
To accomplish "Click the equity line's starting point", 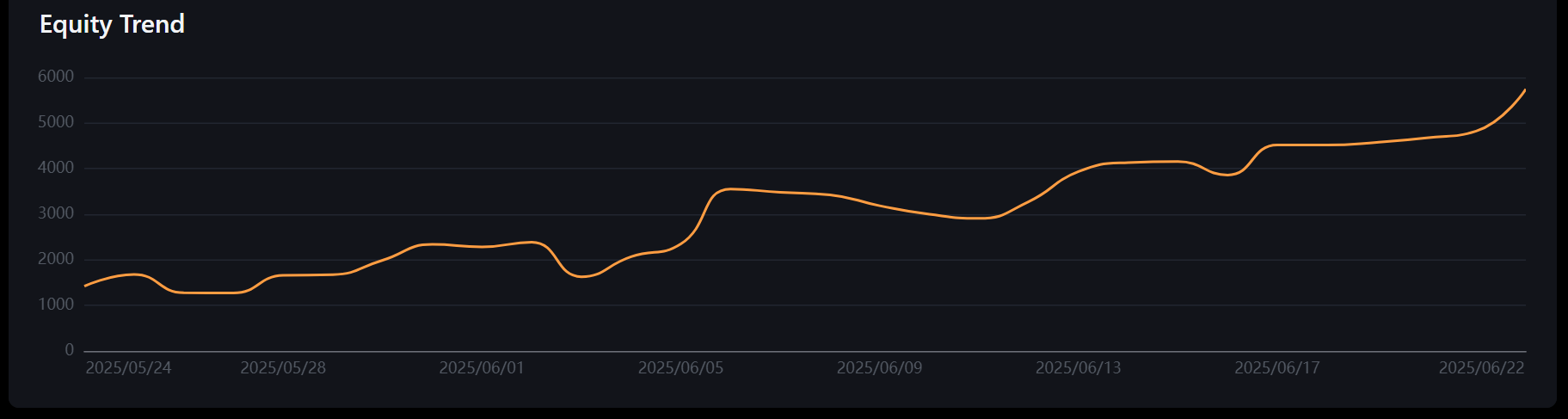I will [x=85, y=286].
